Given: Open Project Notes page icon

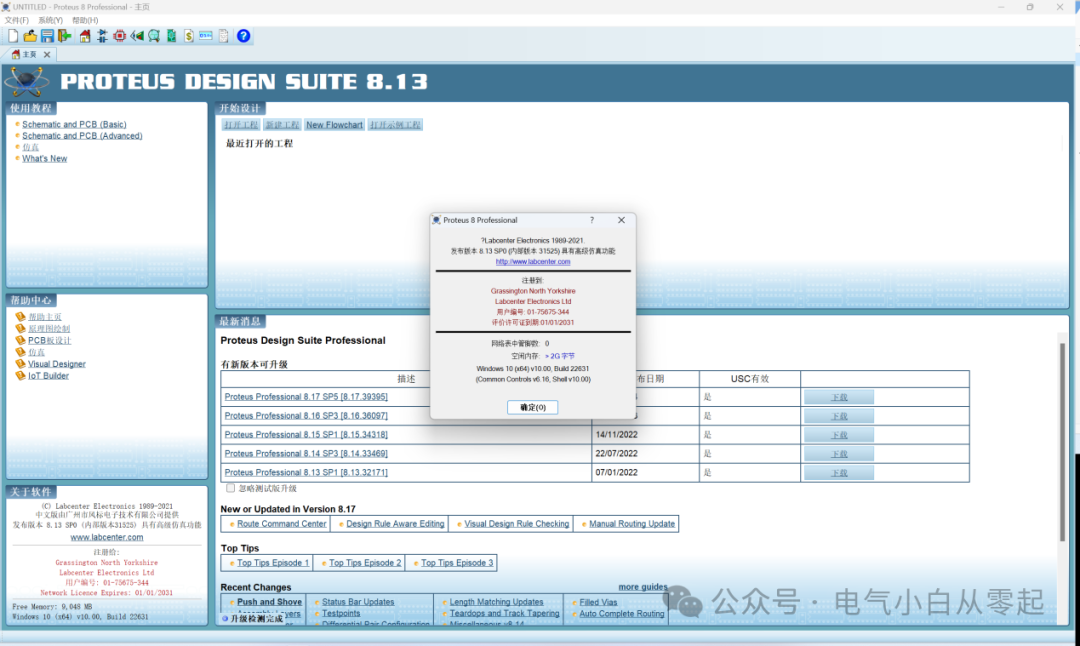Looking at the screenshot, I should coord(223,36).
